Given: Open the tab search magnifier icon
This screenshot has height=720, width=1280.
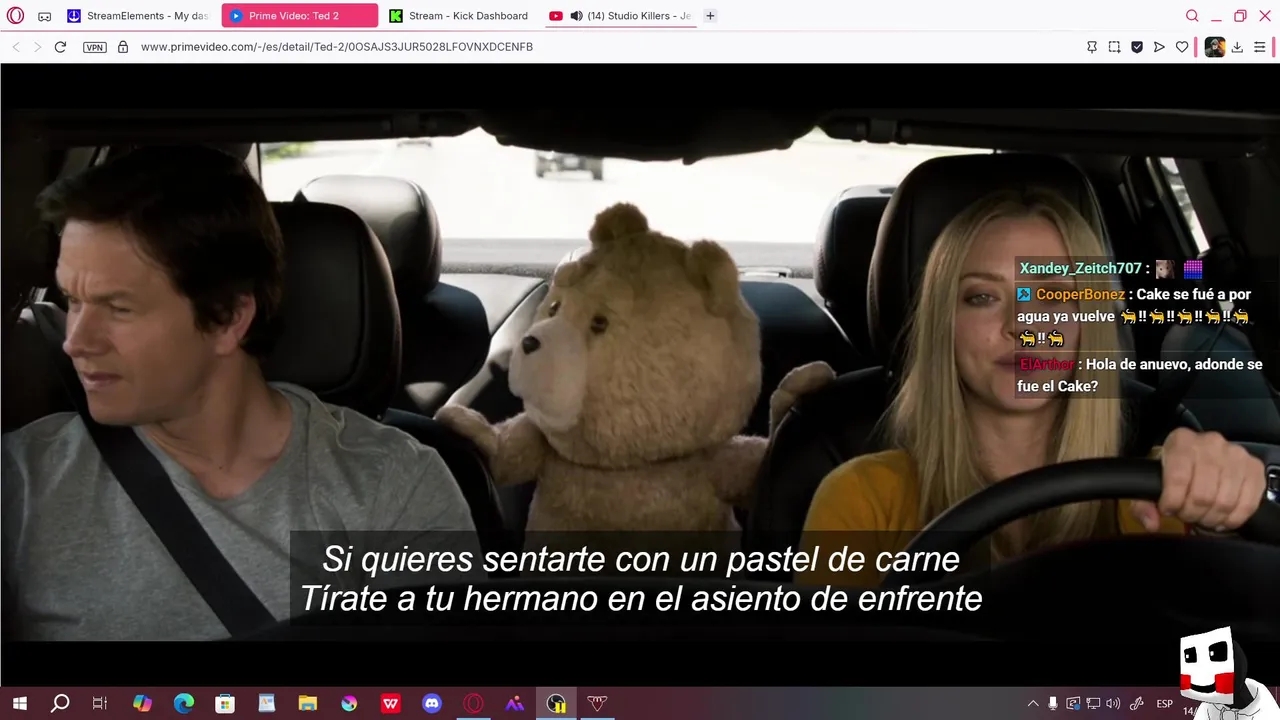Looking at the screenshot, I should [x=1192, y=16].
